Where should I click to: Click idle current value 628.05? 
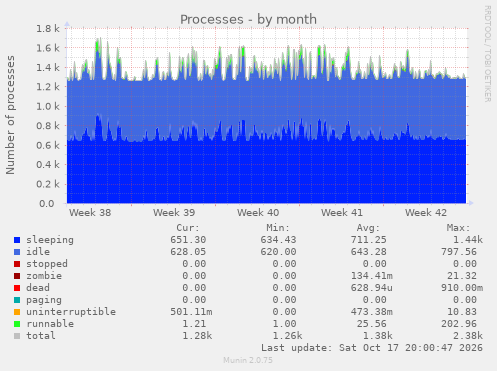click(x=188, y=252)
